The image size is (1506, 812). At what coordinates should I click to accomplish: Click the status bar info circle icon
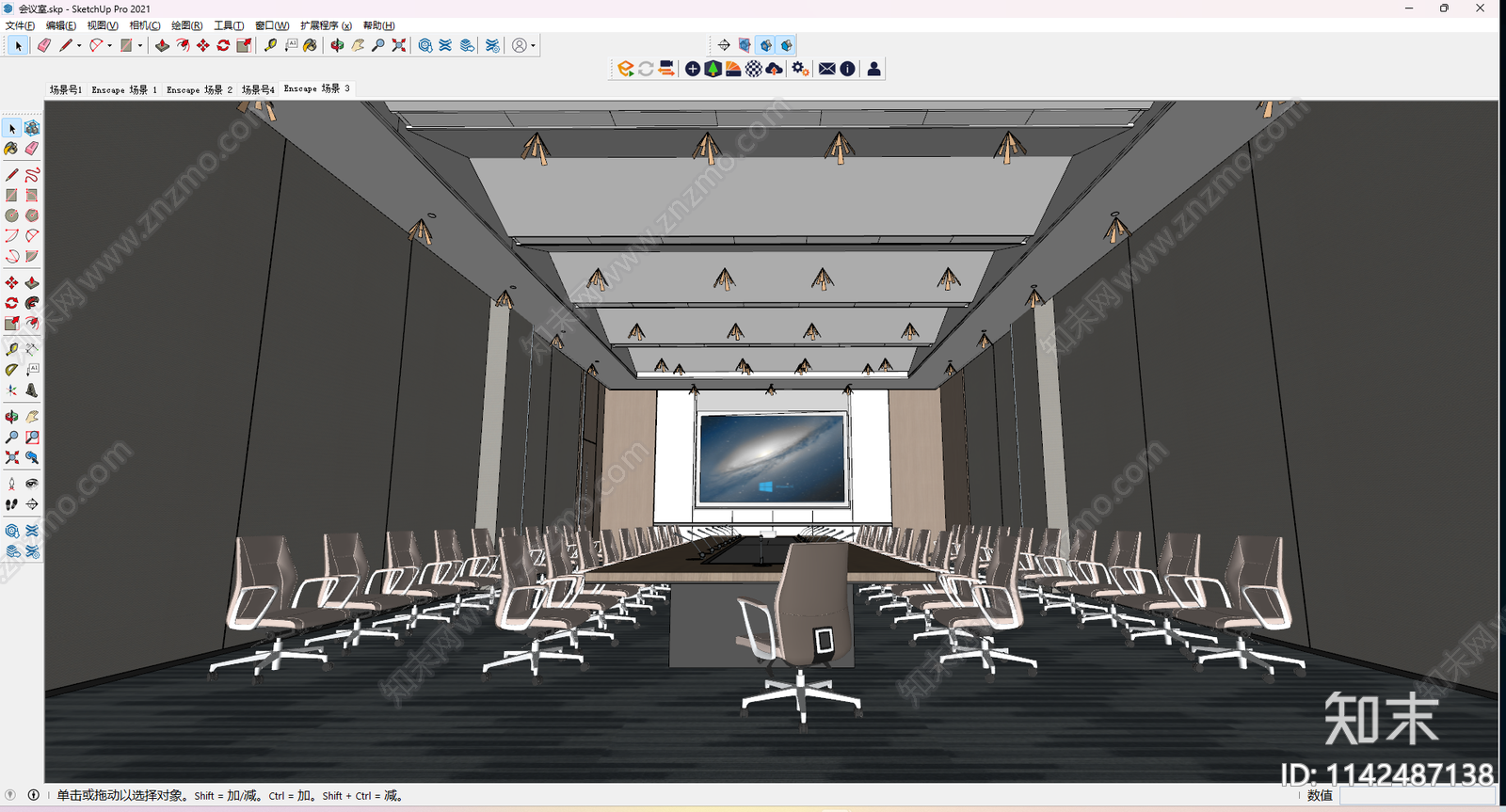pos(34,795)
